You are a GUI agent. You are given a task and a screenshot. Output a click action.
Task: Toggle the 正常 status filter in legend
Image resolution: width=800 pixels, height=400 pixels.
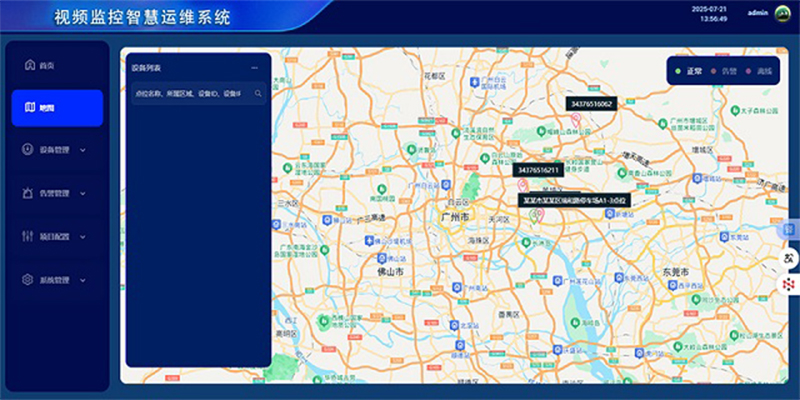click(x=688, y=72)
